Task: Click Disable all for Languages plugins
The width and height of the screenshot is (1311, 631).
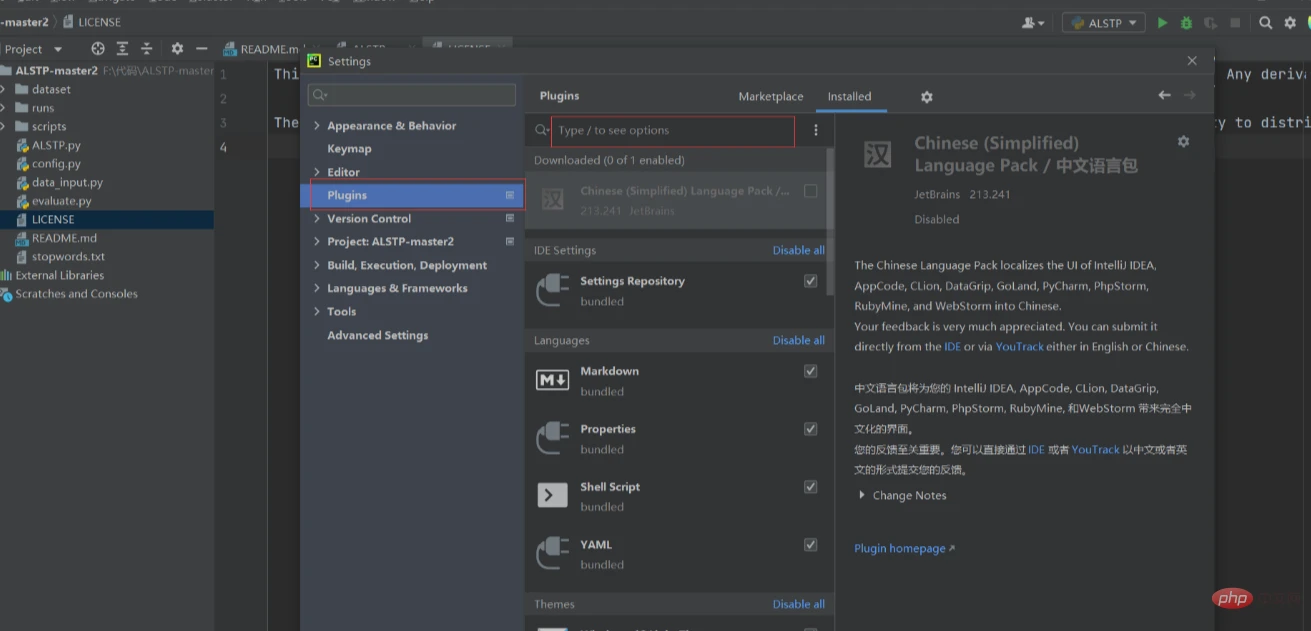Action: pos(798,340)
